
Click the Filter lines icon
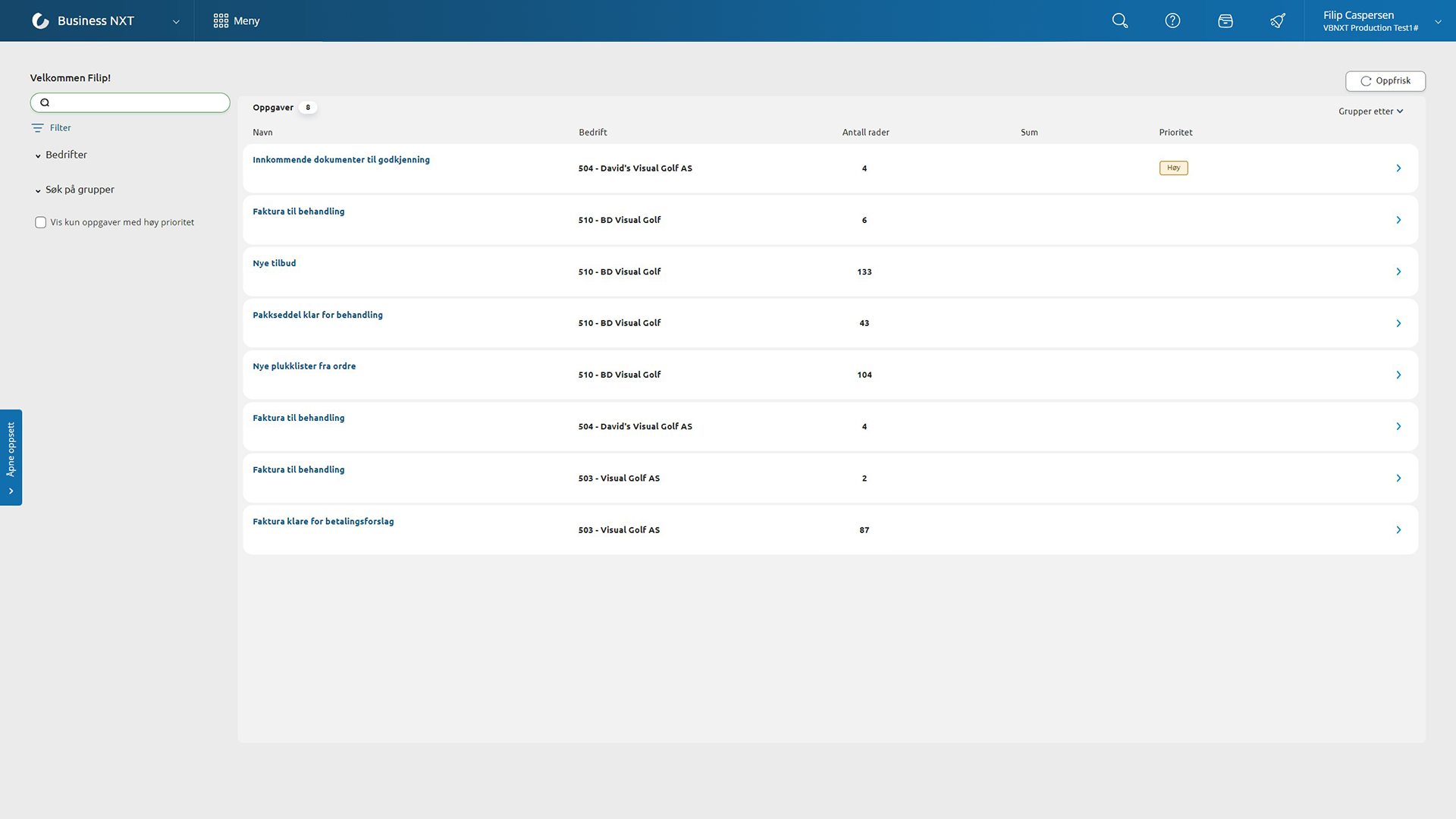[x=37, y=128]
